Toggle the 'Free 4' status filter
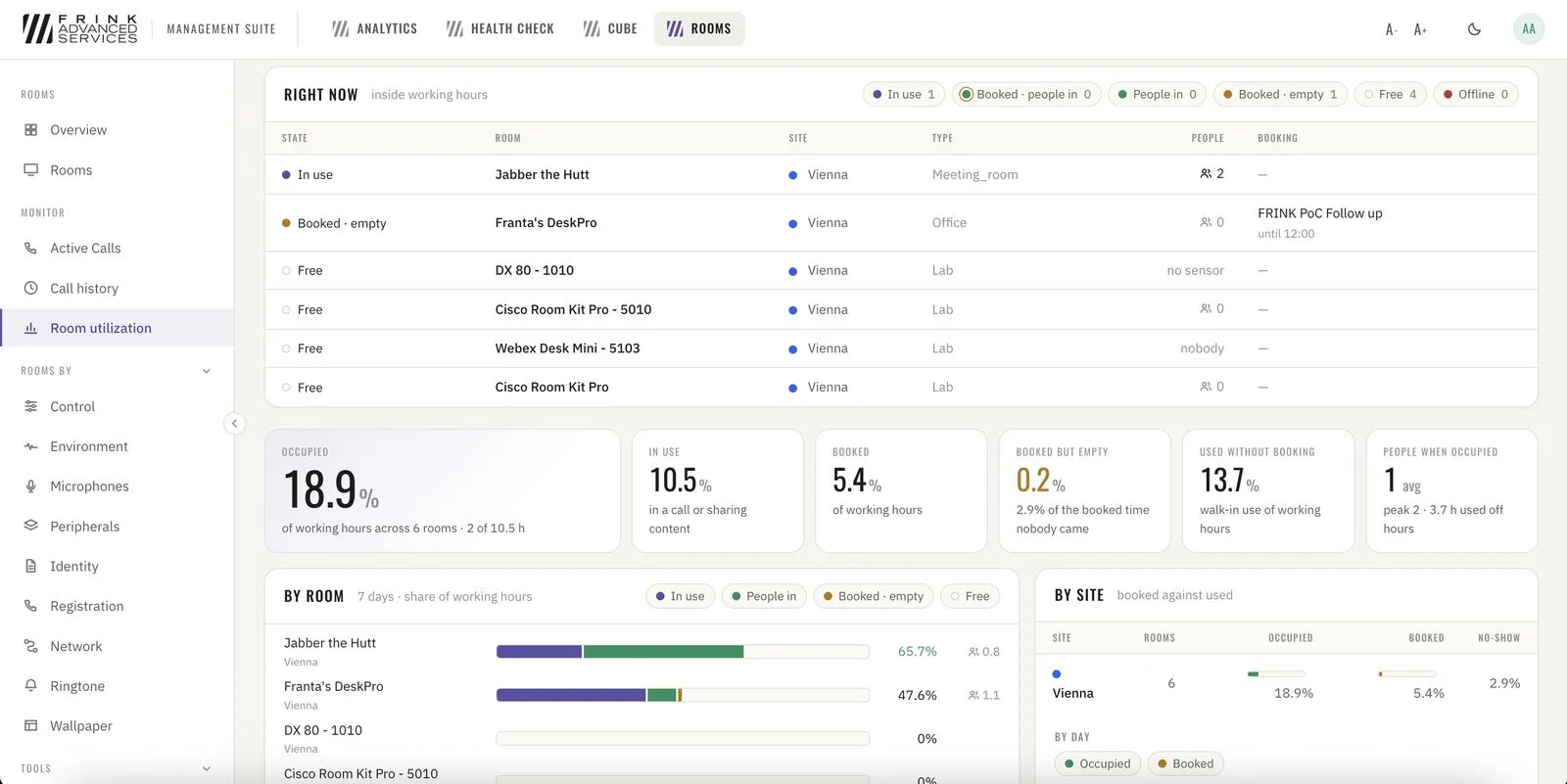Screen dimensions: 1567x784 (x=1390, y=95)
